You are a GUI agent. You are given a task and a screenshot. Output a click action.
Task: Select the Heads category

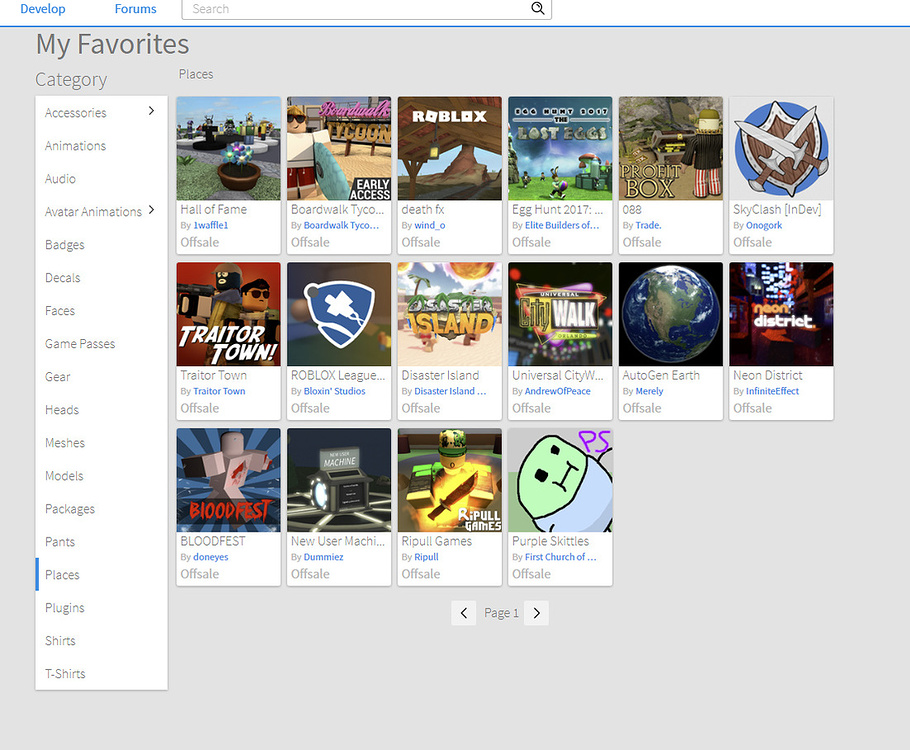coord(102,410)
